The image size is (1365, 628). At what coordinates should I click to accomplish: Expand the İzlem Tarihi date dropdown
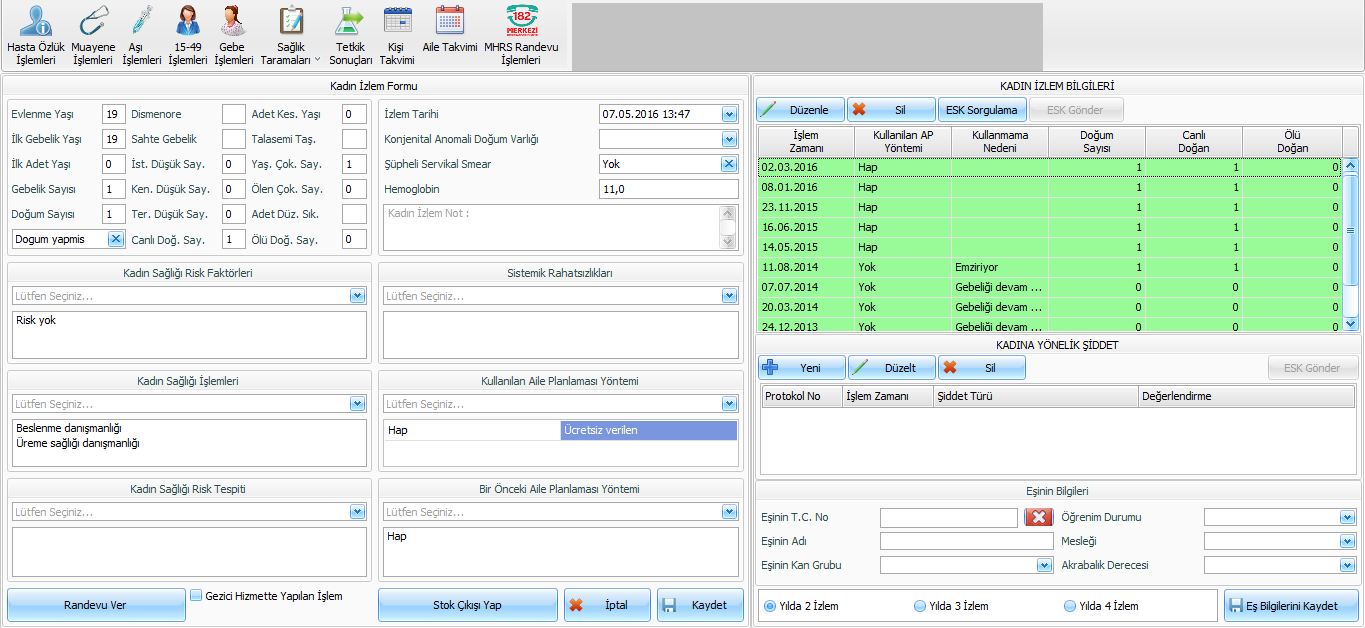pyautogui.click(x=729, y=114)
